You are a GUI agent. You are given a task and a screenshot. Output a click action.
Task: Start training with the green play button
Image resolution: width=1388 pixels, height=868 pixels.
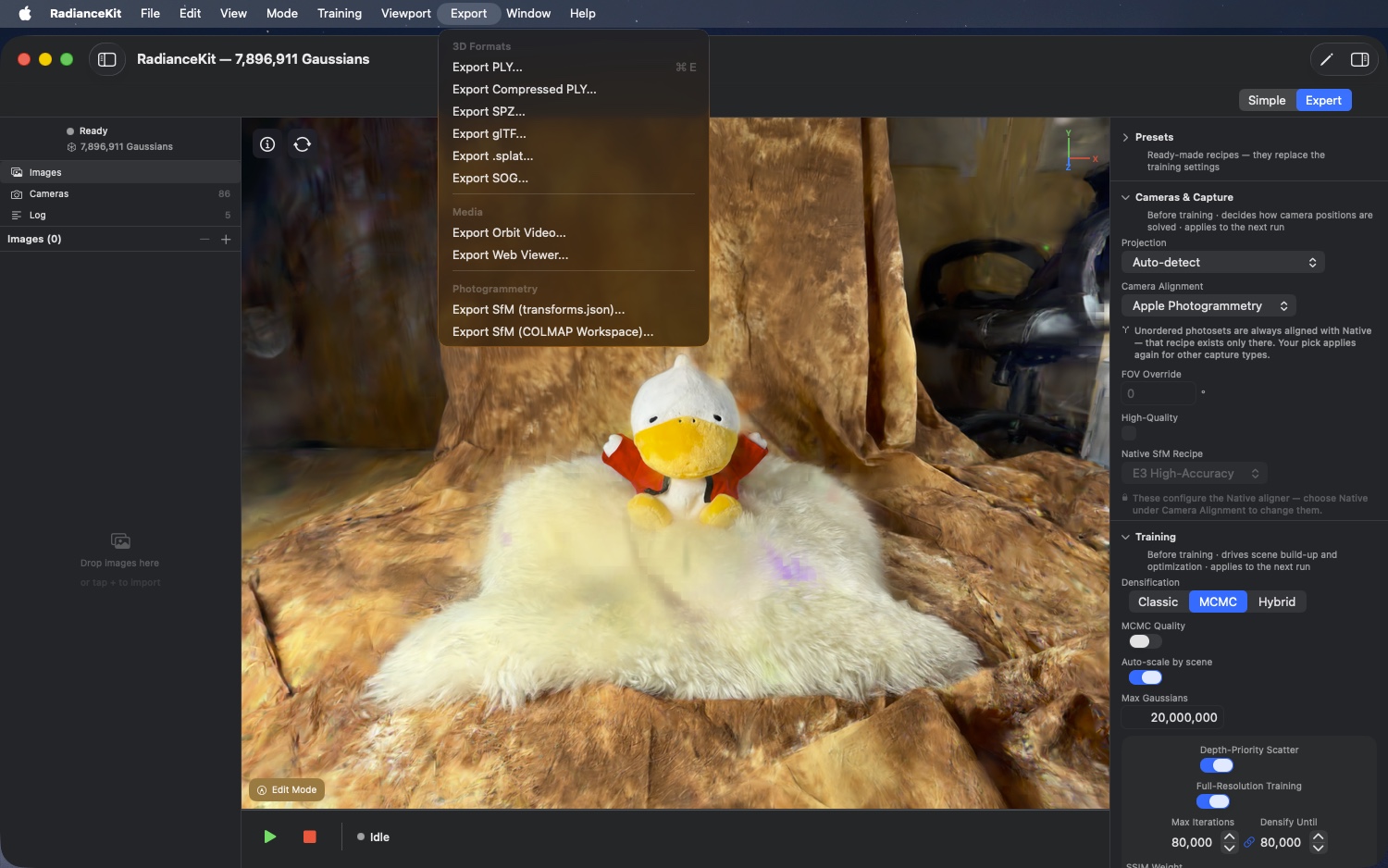point(270,837)
